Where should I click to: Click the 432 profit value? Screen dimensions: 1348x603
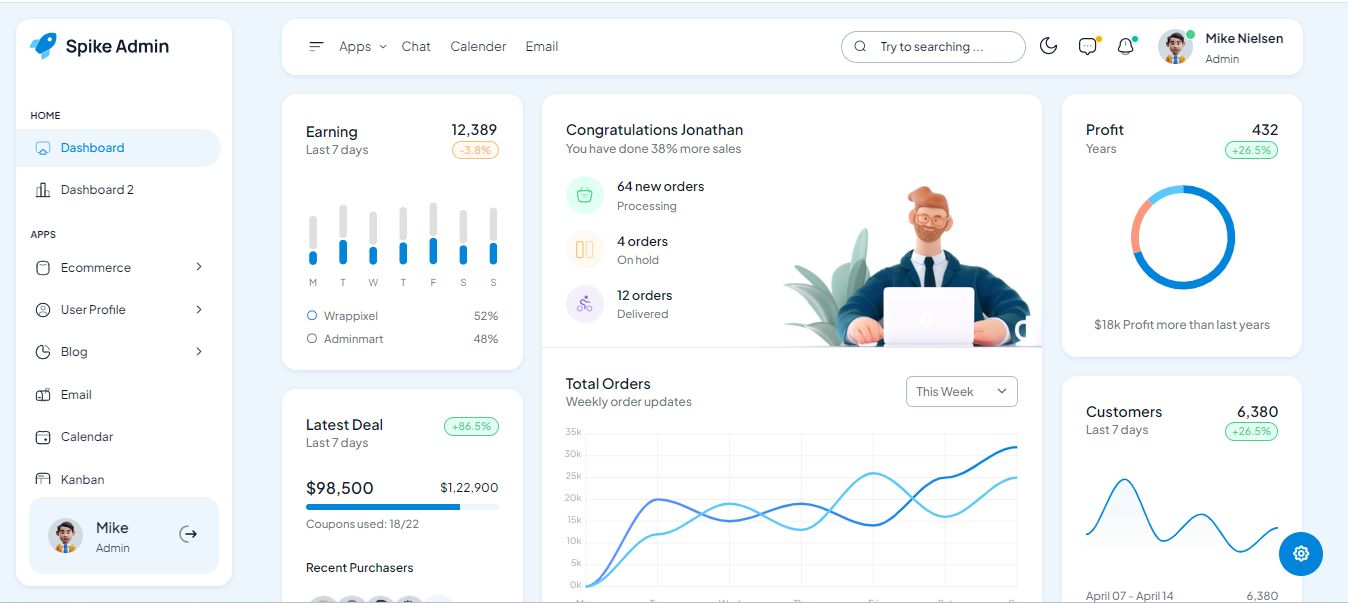pyautogui.click(x=1265, y=130)
